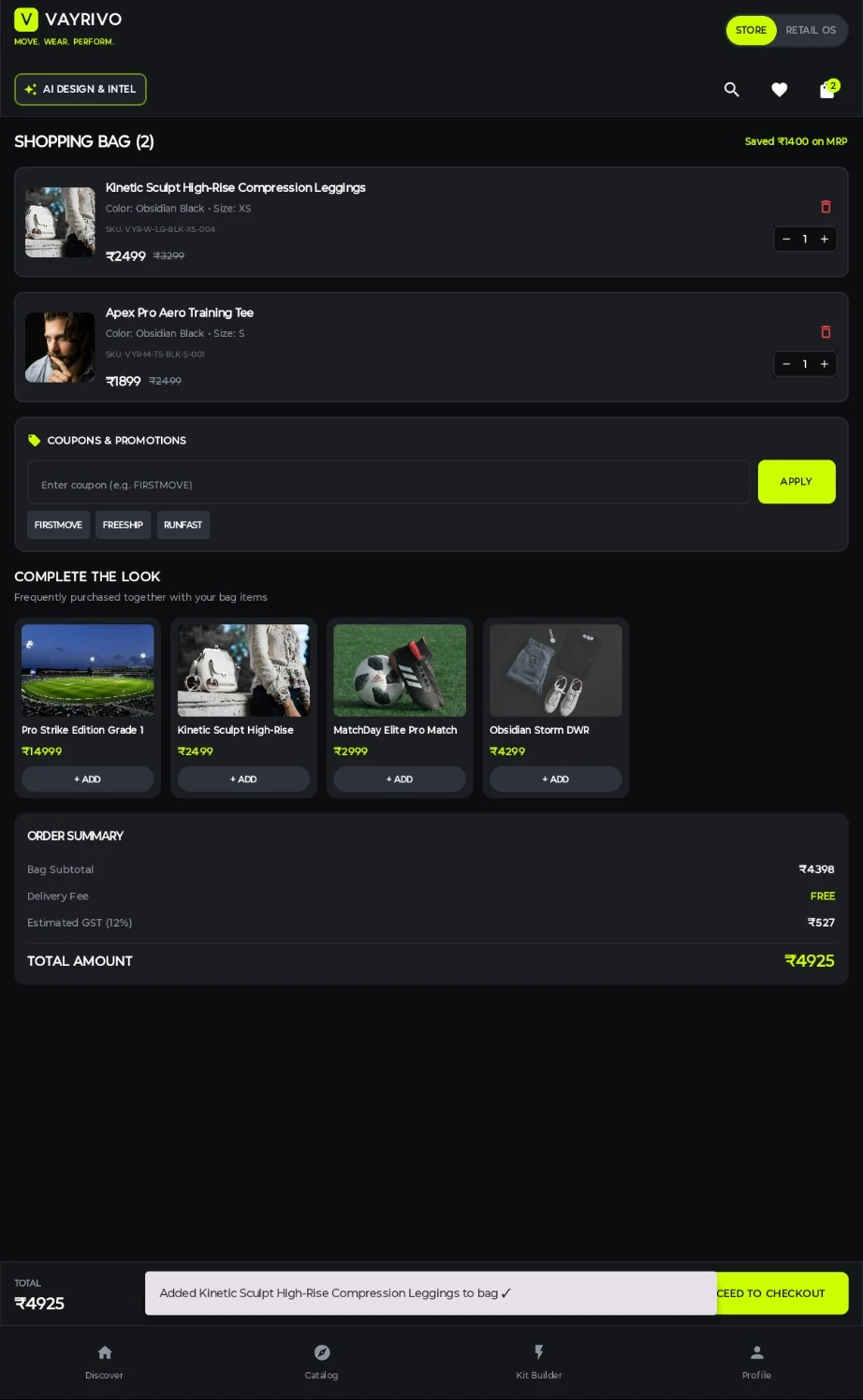Click the VAYRIVO logo icon
Image resolution: width=863 pixels, height=1400 pixels.
pos(26,20)
